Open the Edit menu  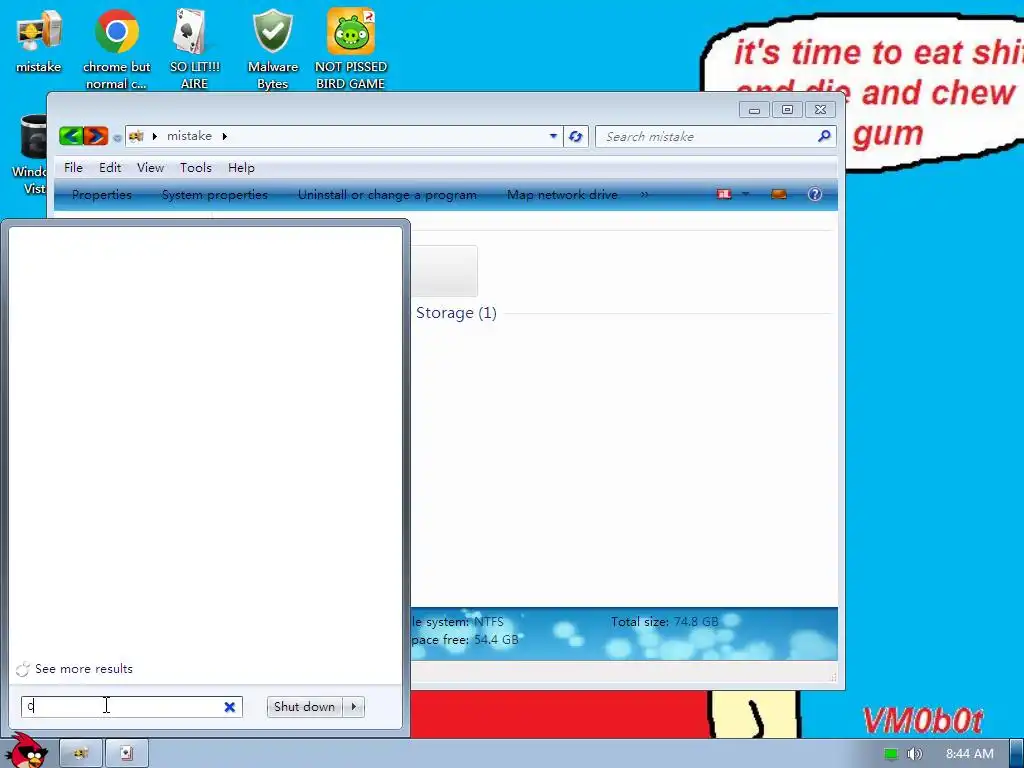click(110, 168)
